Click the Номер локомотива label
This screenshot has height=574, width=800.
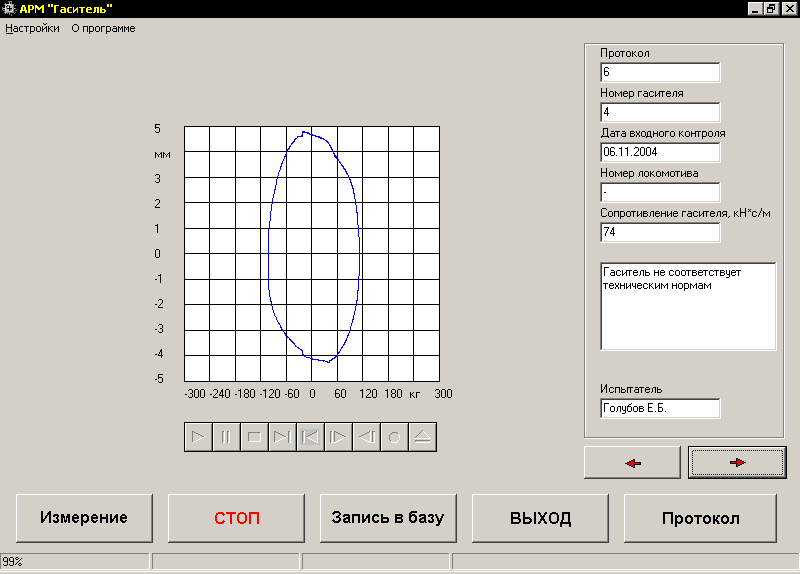[649, 173]
